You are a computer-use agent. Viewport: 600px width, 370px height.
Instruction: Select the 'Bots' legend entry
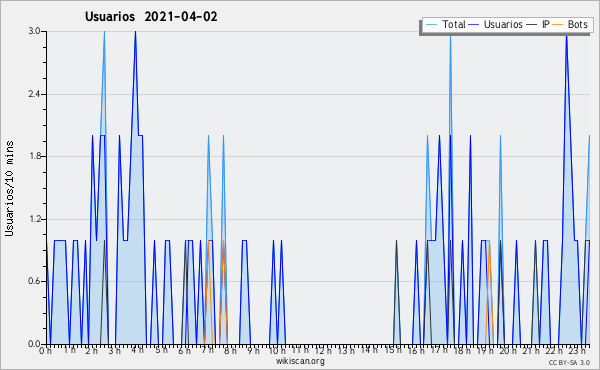(x=577, y=24)
